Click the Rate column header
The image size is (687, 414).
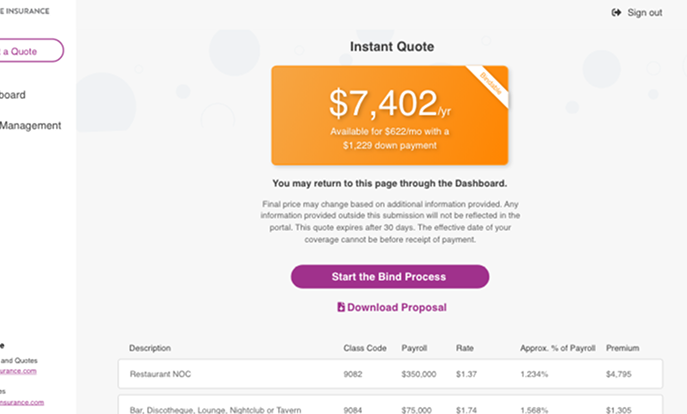[x=464, y=348]
